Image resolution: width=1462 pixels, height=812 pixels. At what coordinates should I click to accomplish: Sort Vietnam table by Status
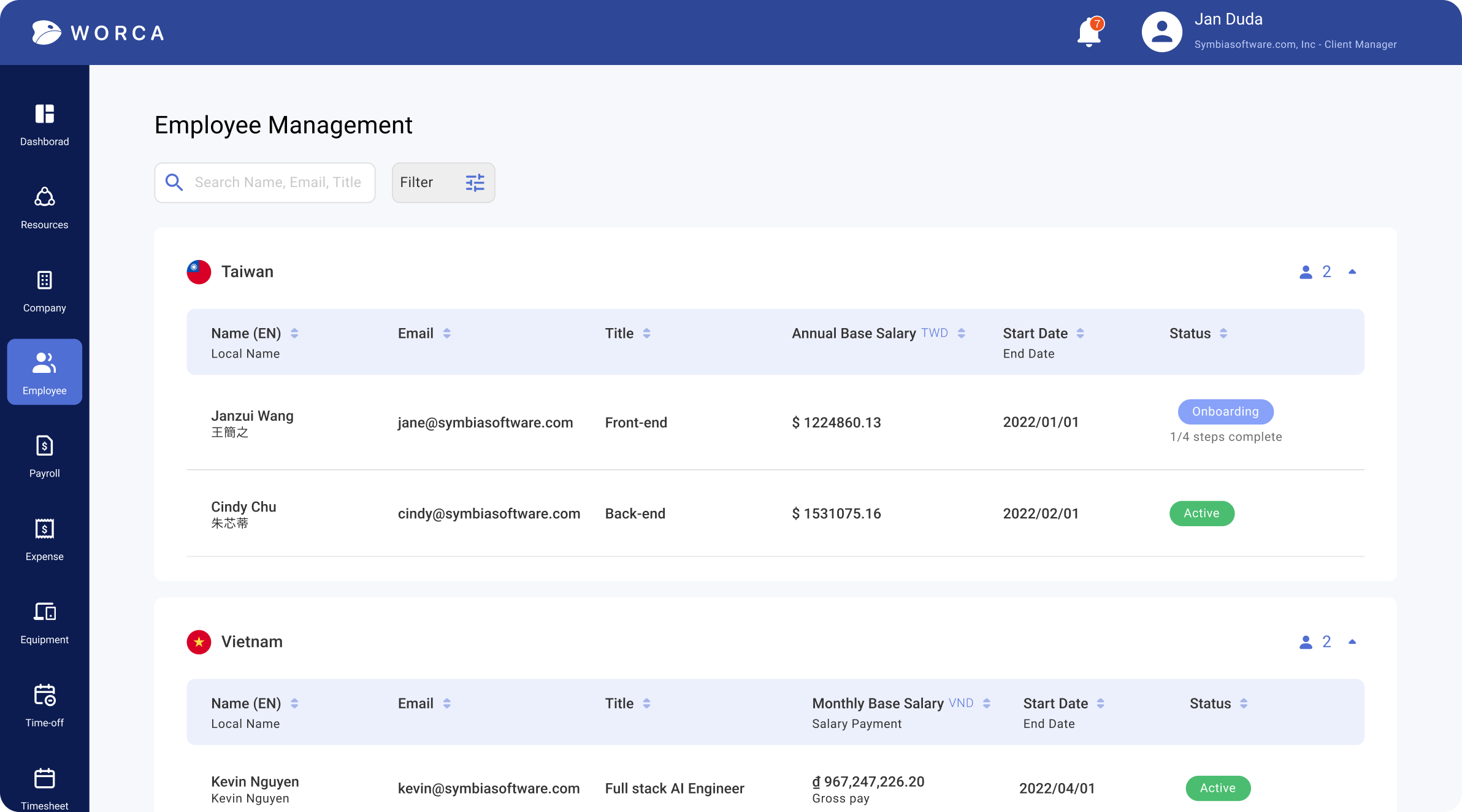pos(1244,703)
